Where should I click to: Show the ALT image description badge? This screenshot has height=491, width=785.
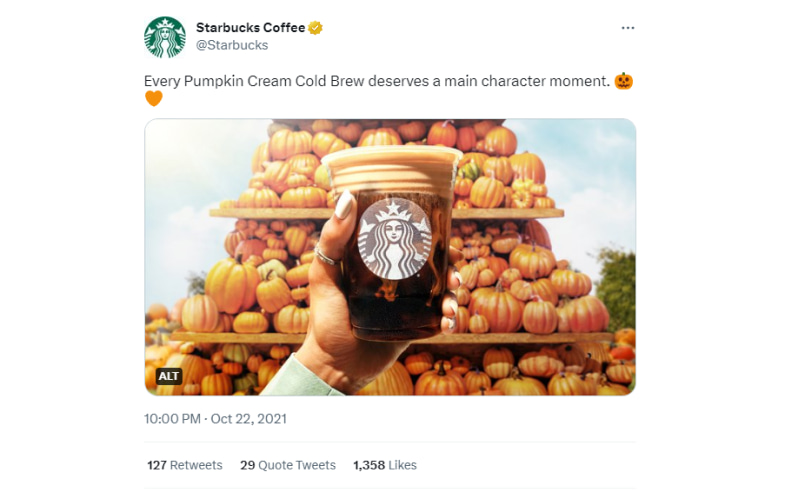(169, 376)
